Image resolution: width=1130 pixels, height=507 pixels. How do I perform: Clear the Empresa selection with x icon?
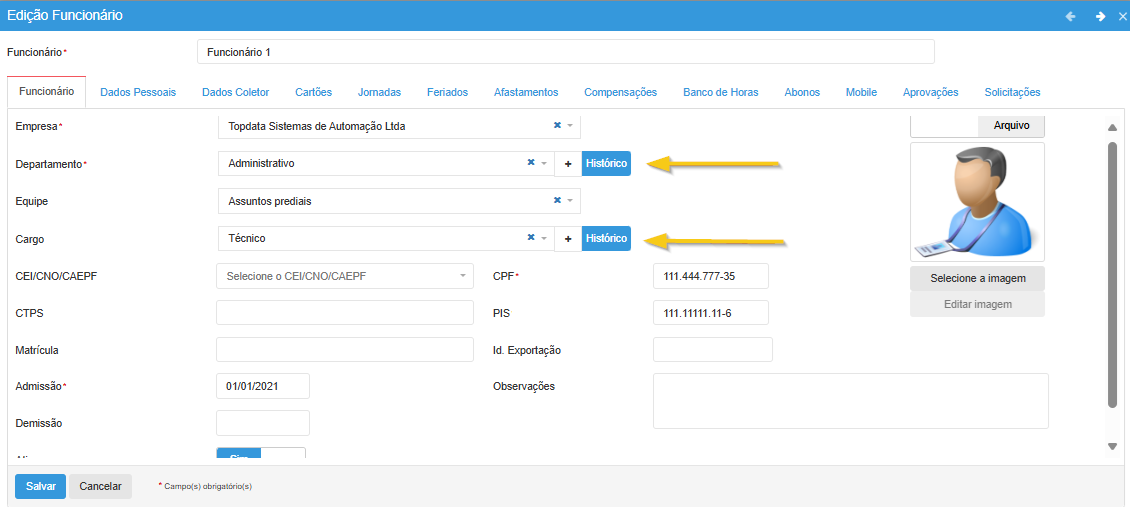coord(557,125)
